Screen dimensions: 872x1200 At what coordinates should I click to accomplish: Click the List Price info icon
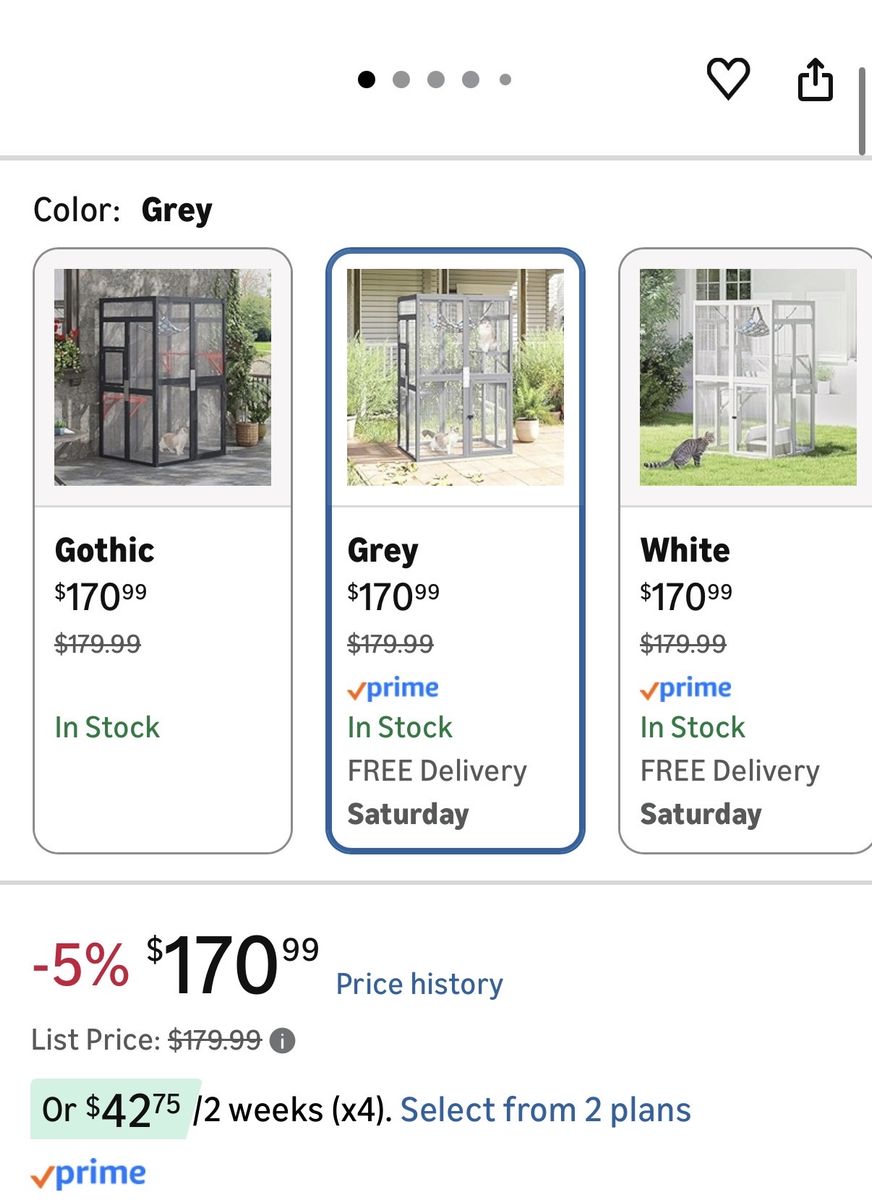(283, 1041)
